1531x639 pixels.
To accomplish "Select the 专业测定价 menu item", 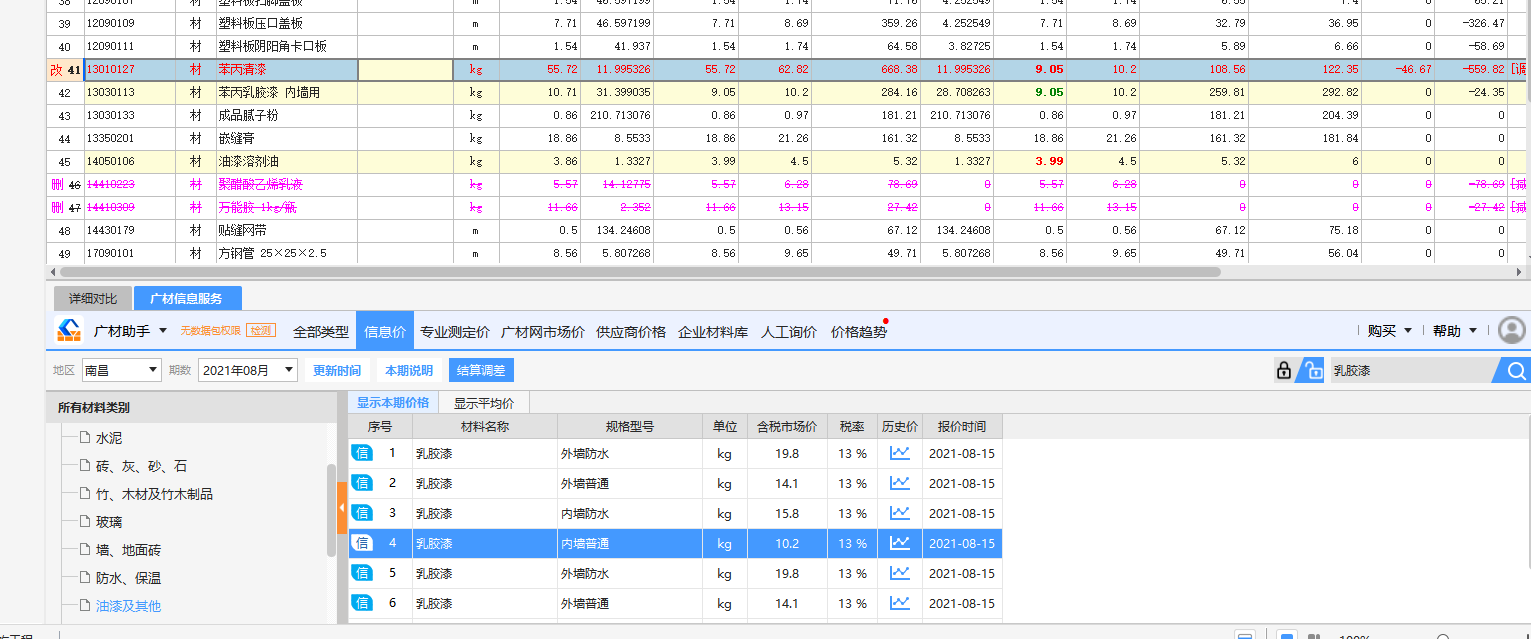I will [455, 332].
